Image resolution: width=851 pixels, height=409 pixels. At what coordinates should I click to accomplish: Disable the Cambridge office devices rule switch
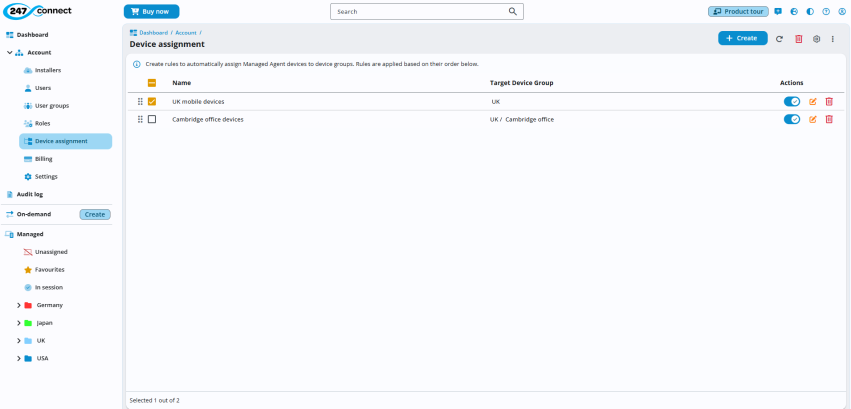pos(792,119)
